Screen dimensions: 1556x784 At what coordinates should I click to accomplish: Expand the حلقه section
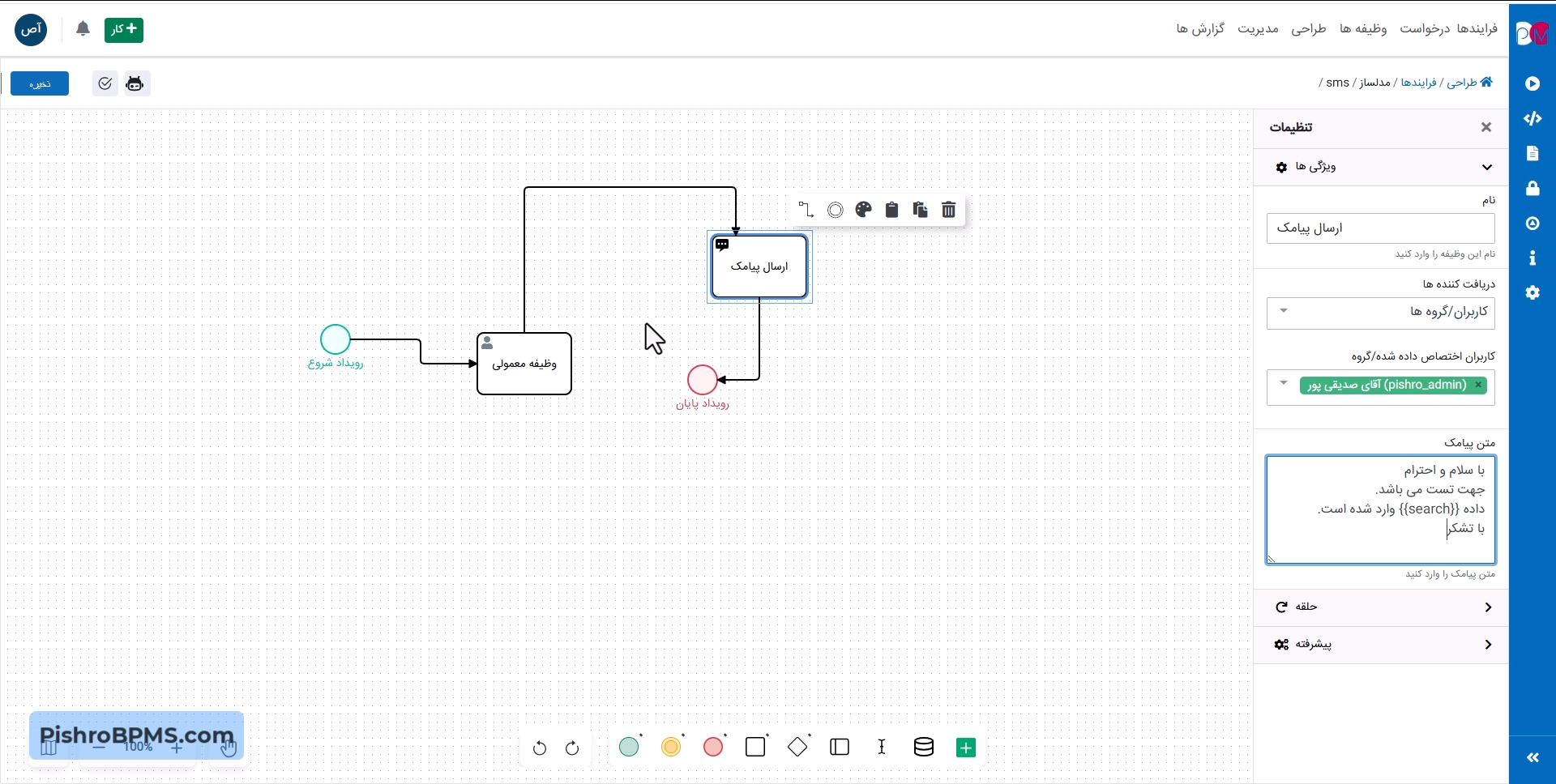coord(1380,607)
